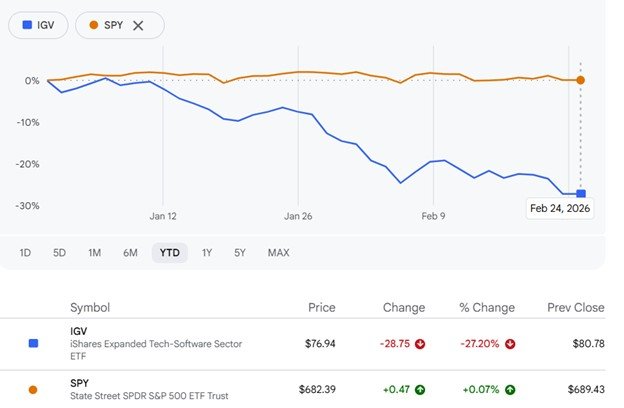Click the IGV legend chip

39,25
